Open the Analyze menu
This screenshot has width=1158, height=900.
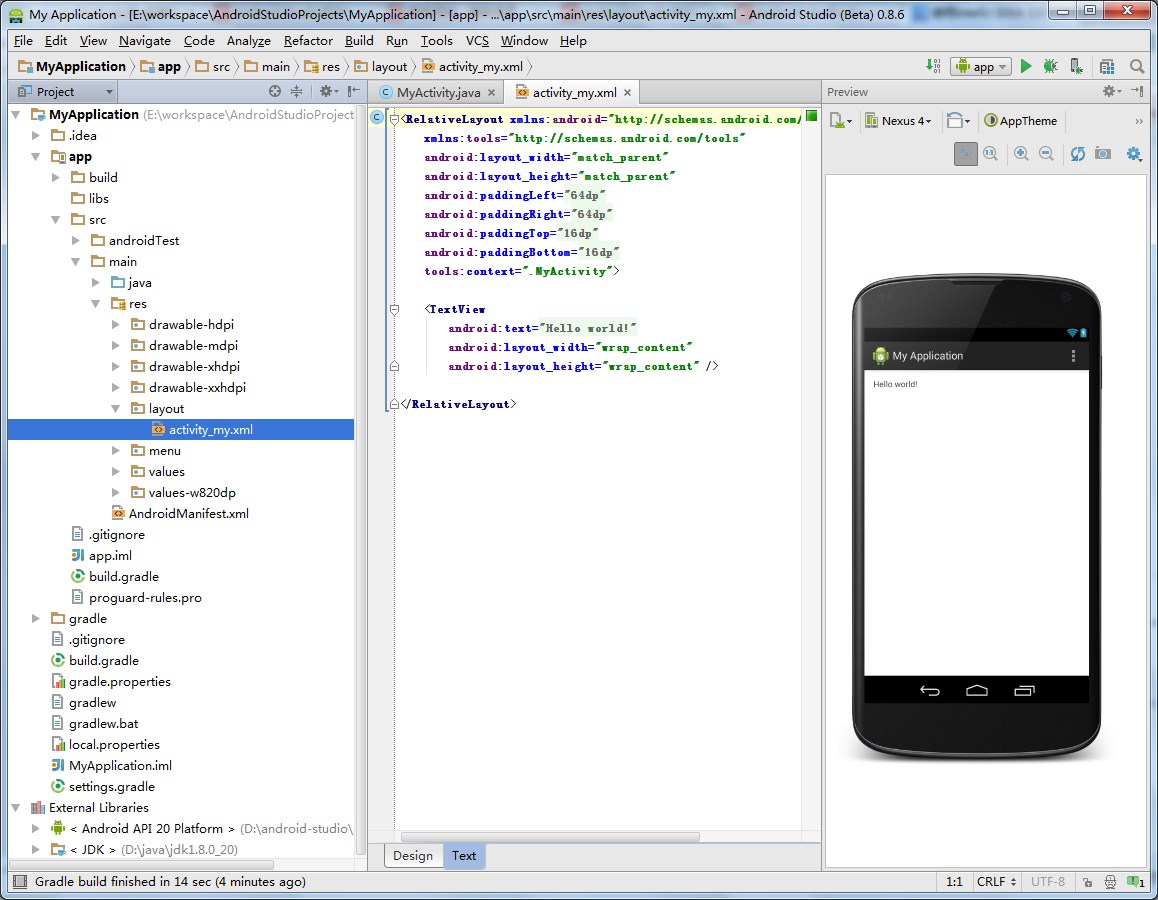(248, 41)
